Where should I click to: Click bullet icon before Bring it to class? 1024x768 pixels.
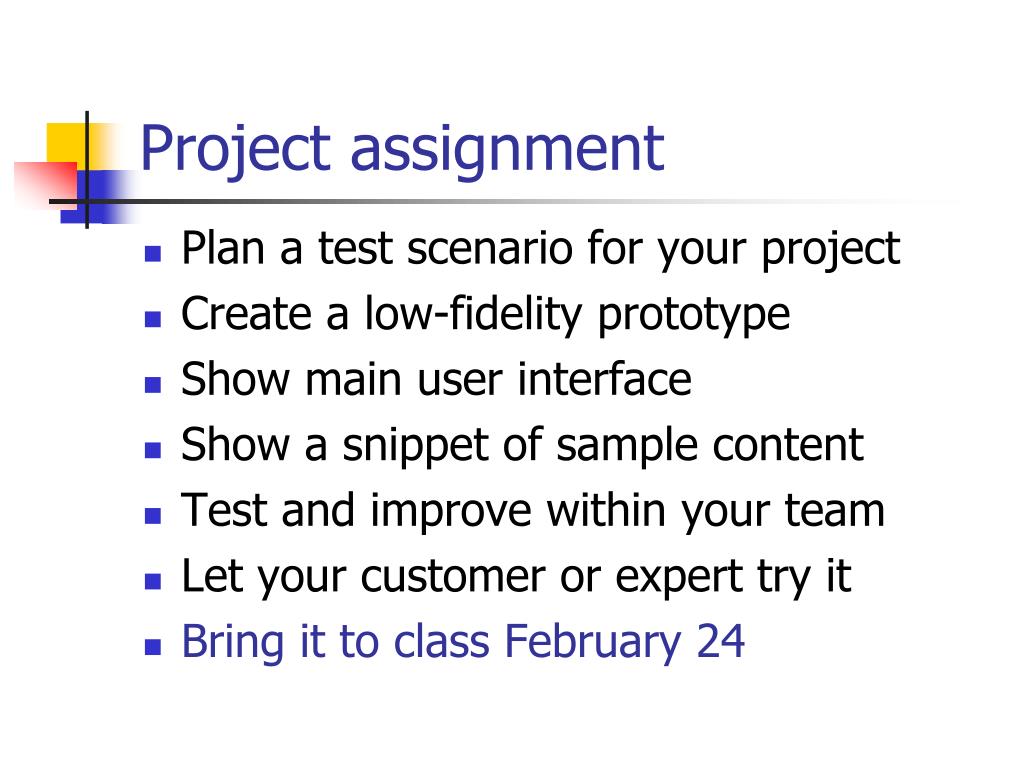153,647
